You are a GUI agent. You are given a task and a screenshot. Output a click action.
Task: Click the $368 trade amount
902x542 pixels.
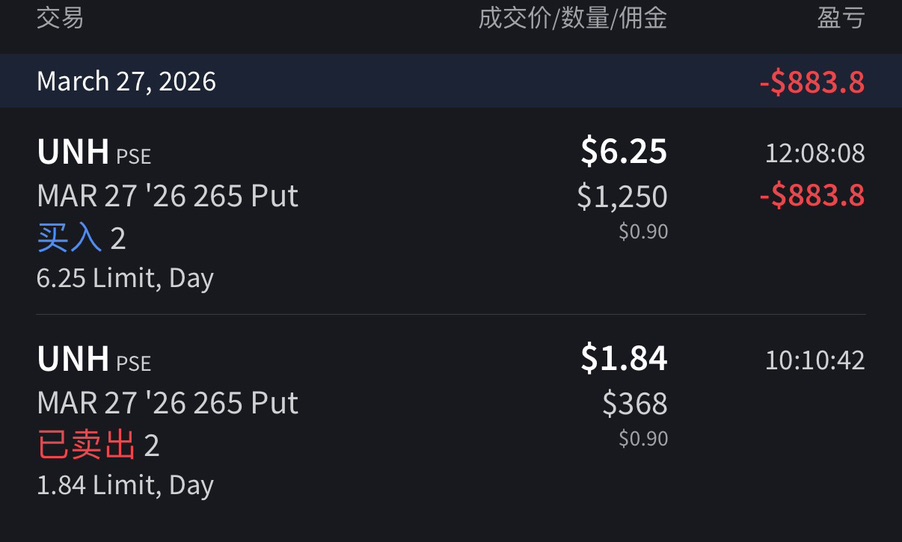(635, 403)
